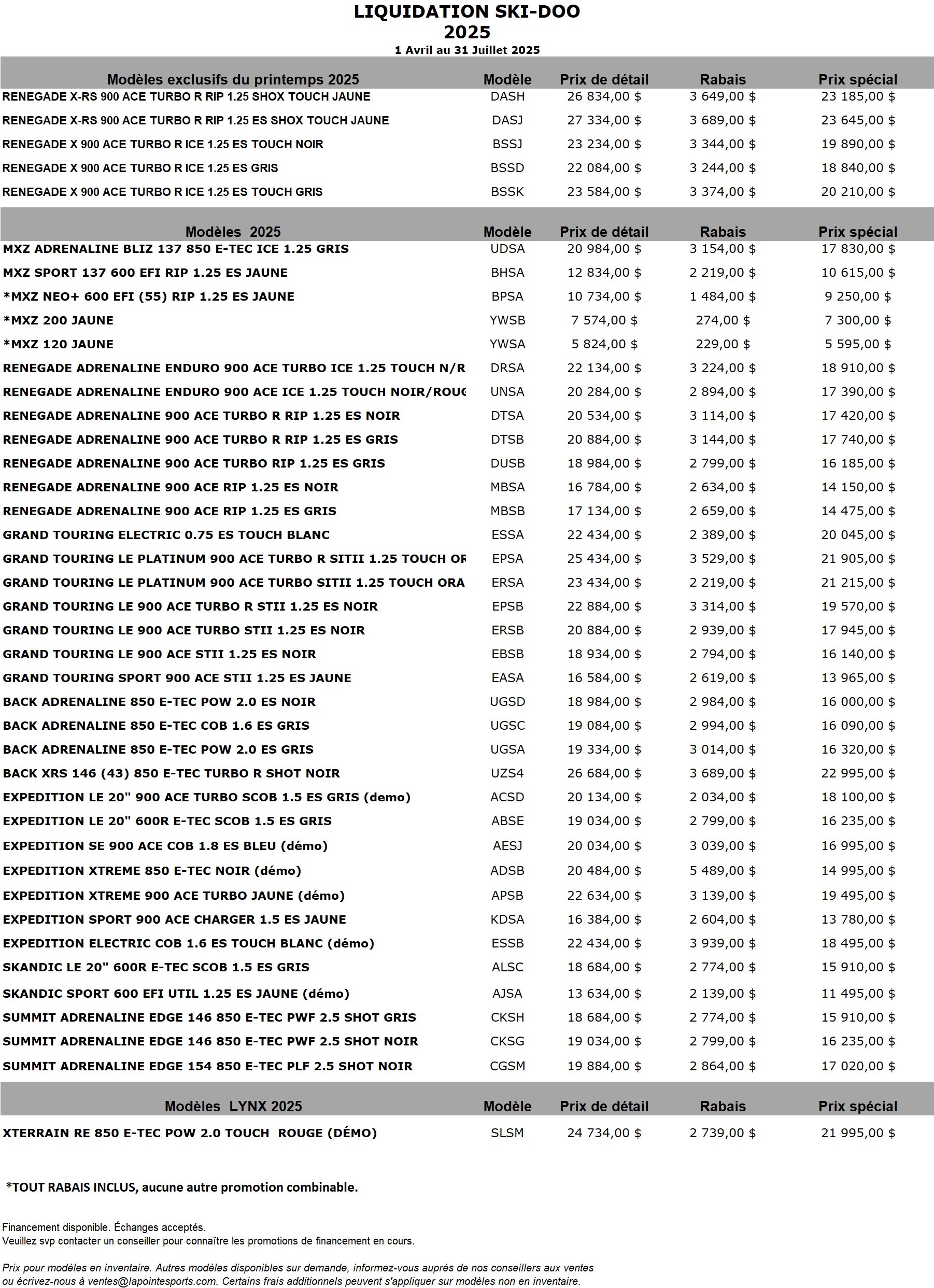The width and height of the screenshot is (934, 1288).
Task: Click the special price 18 910,00 $
Action: 857,368
